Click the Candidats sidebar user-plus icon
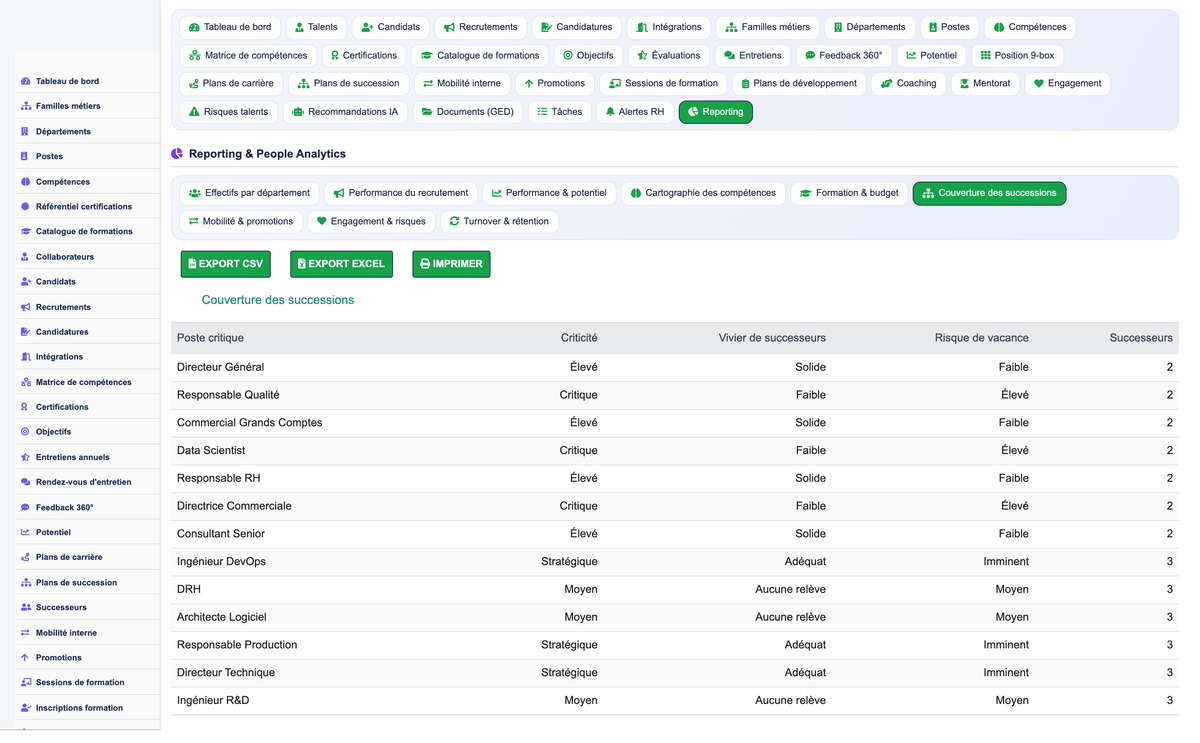1200x743 pixels. coord(25,282)
